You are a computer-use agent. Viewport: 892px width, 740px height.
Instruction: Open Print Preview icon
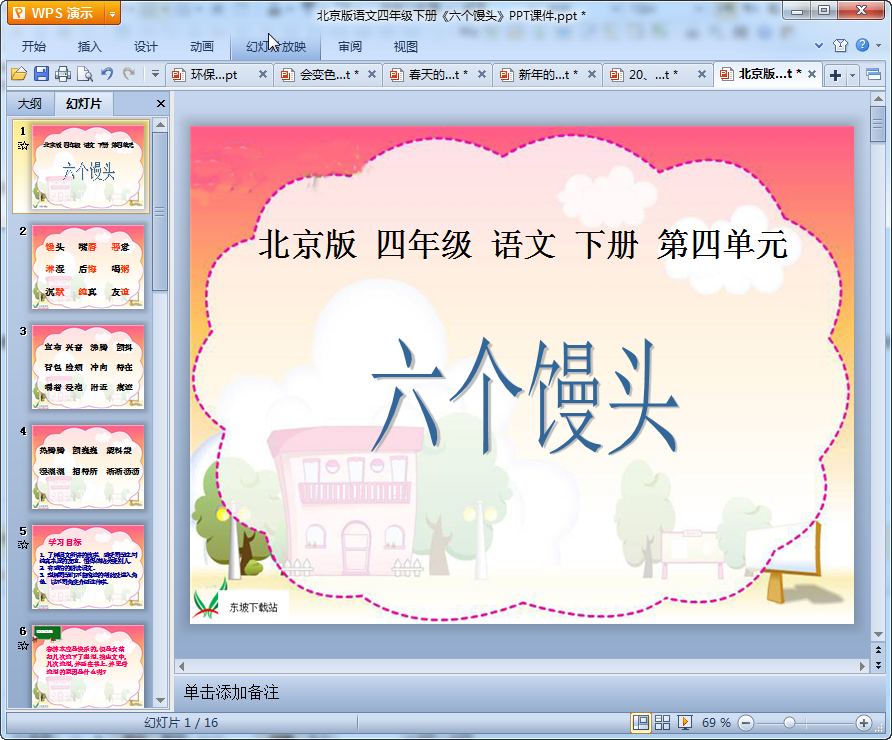coord(85,74)
